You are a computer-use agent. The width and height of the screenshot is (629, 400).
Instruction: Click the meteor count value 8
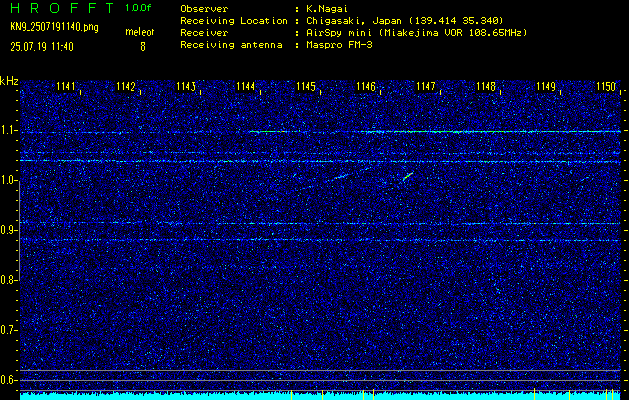click(142, 47)
